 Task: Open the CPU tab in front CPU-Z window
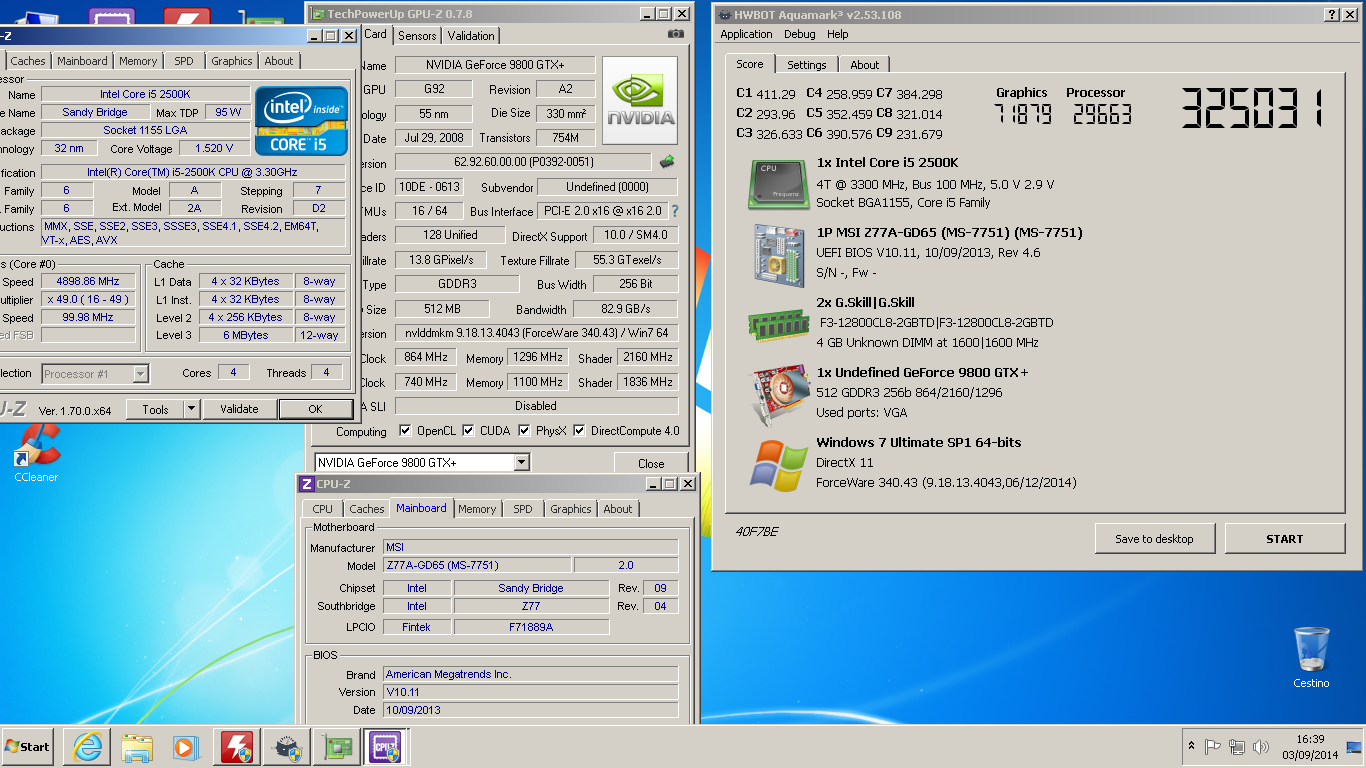click(323, 509)
